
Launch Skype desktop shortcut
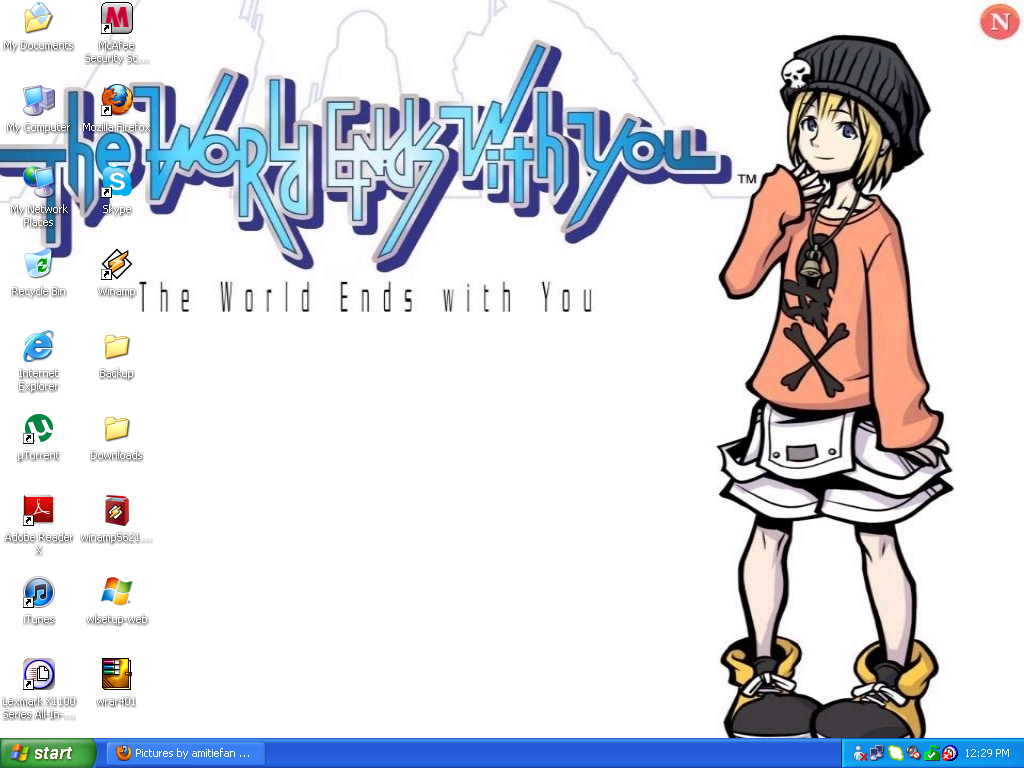coord(116,182)
